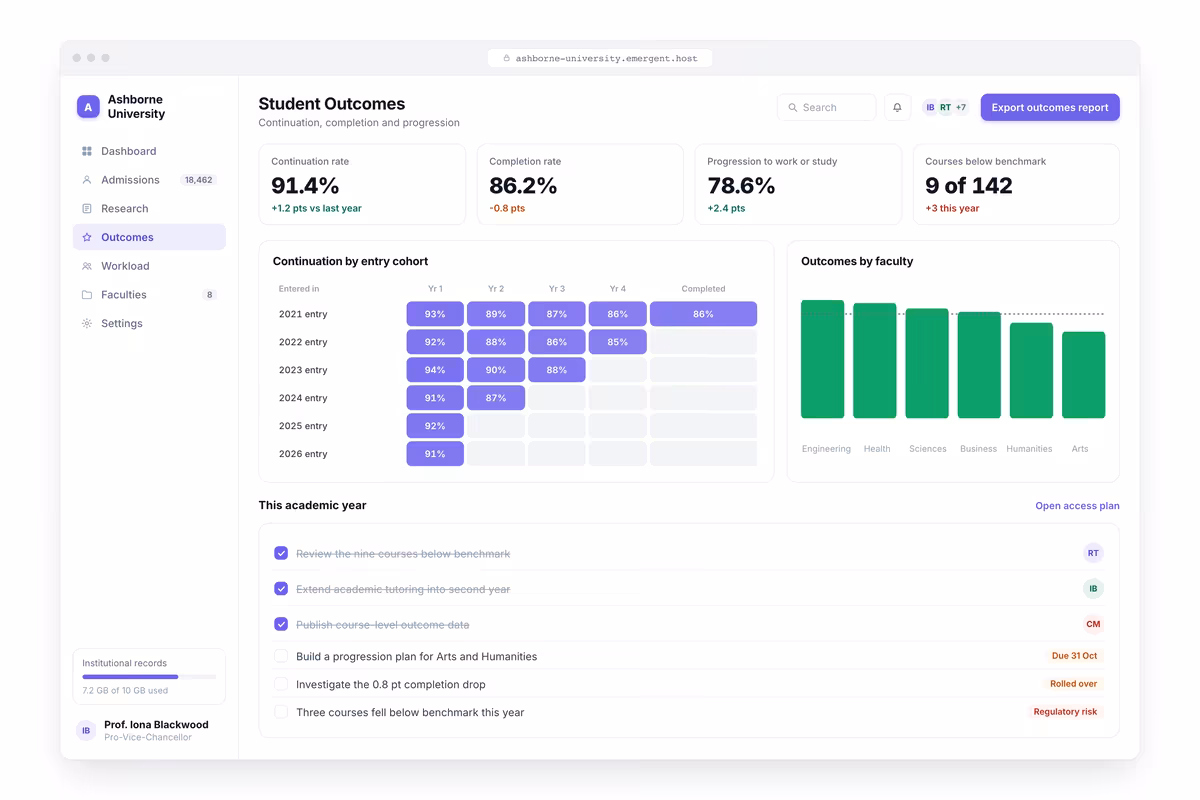Screen dimensions: 1200x800
Task: Open the Completion rate card
Action: click(x=580, y=184)
